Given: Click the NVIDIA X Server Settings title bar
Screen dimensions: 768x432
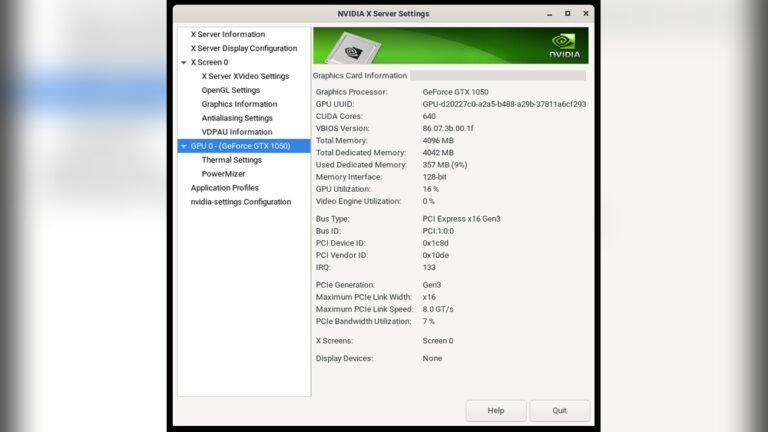Looking at the screenshot, I should pyautogui.click(x=383, y=14).
